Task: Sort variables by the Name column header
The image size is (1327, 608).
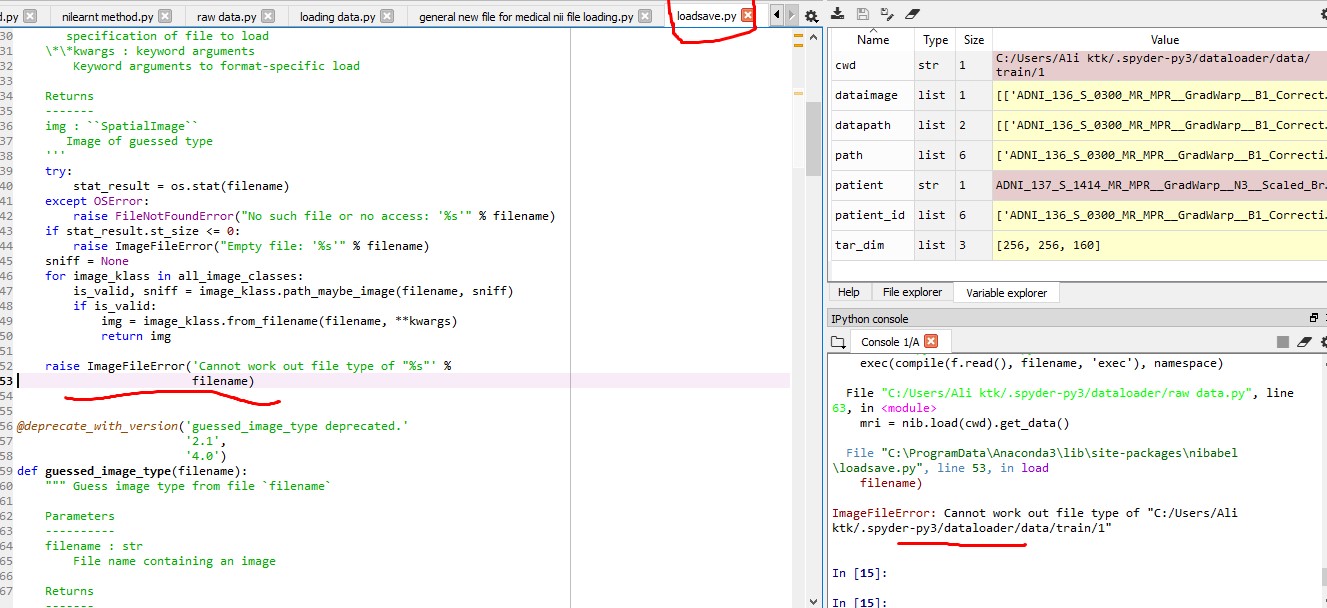Action: [x=873, y=40]
